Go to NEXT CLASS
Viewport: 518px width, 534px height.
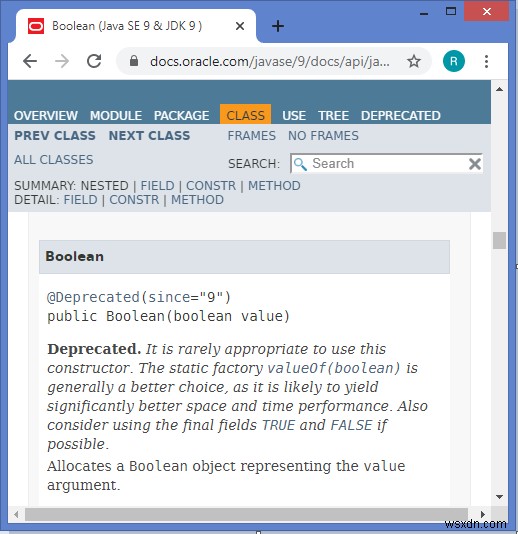click(x=149, y=136)
